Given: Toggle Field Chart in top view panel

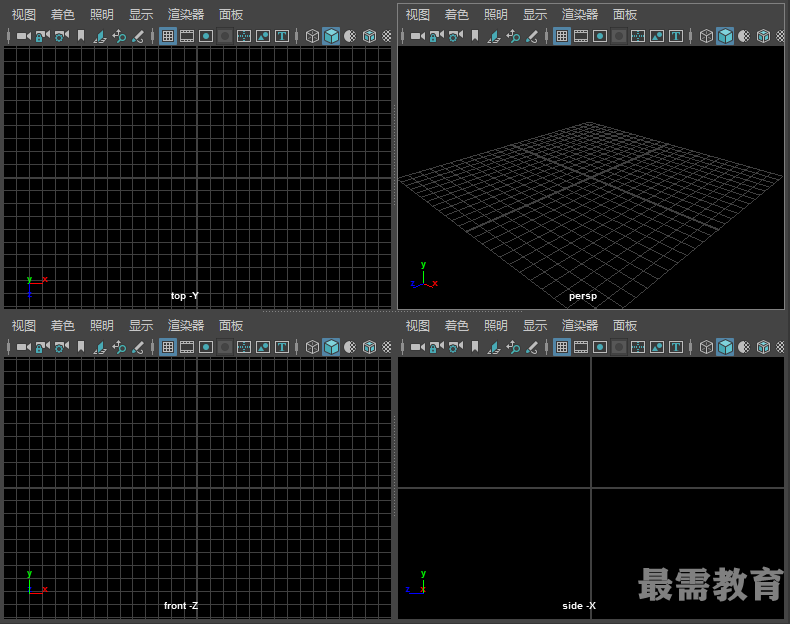Looking at the screenshot, I should (x=244, y=36).
